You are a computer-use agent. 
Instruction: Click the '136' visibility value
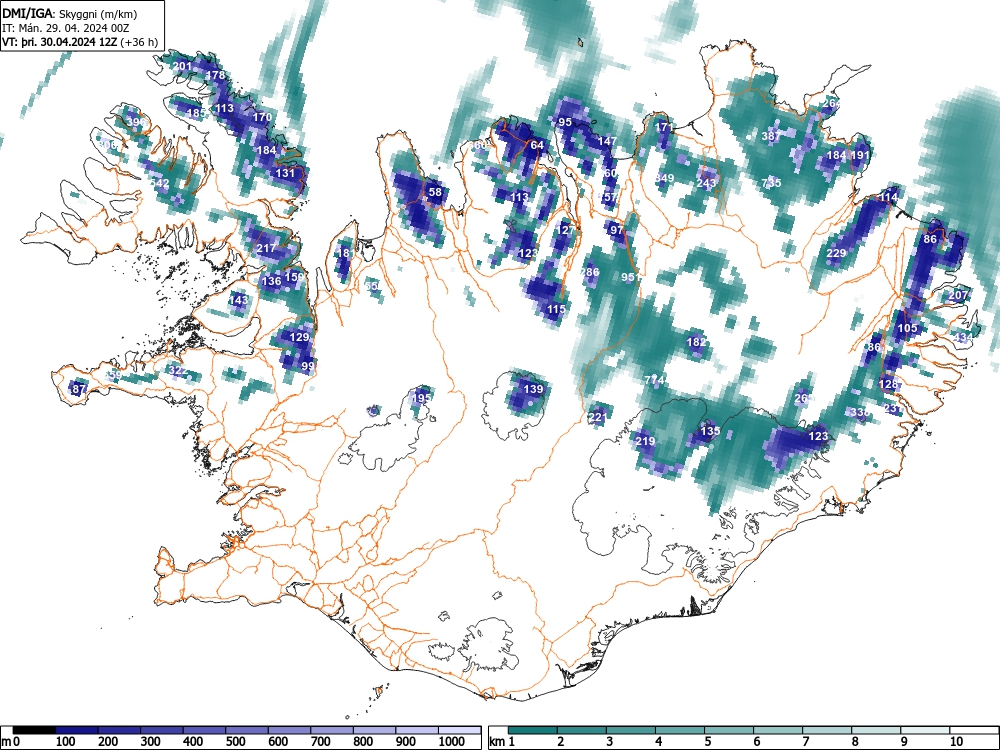click(271, 281)
